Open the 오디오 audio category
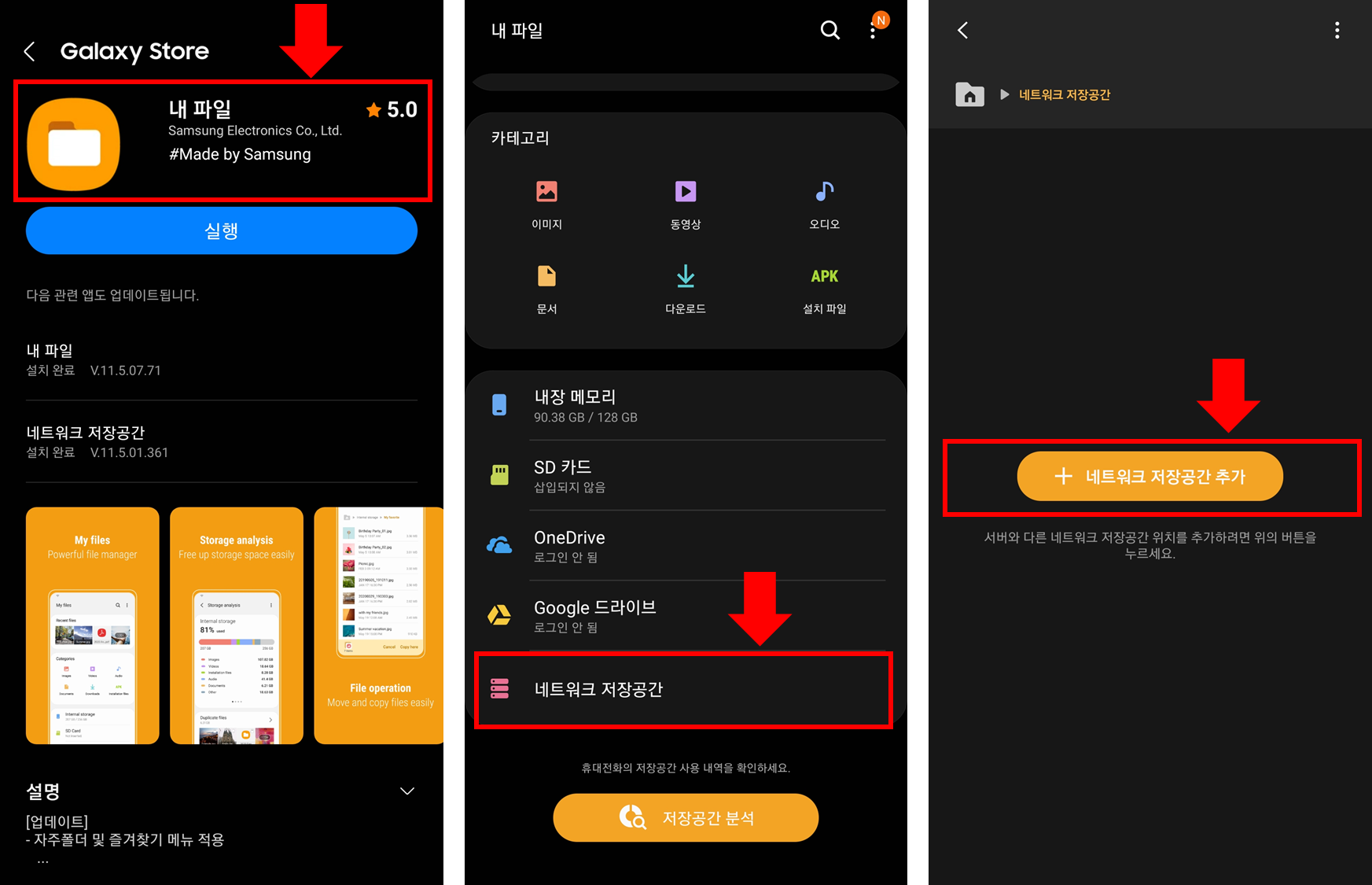1372x885 pixels. (x=825, y=205)
